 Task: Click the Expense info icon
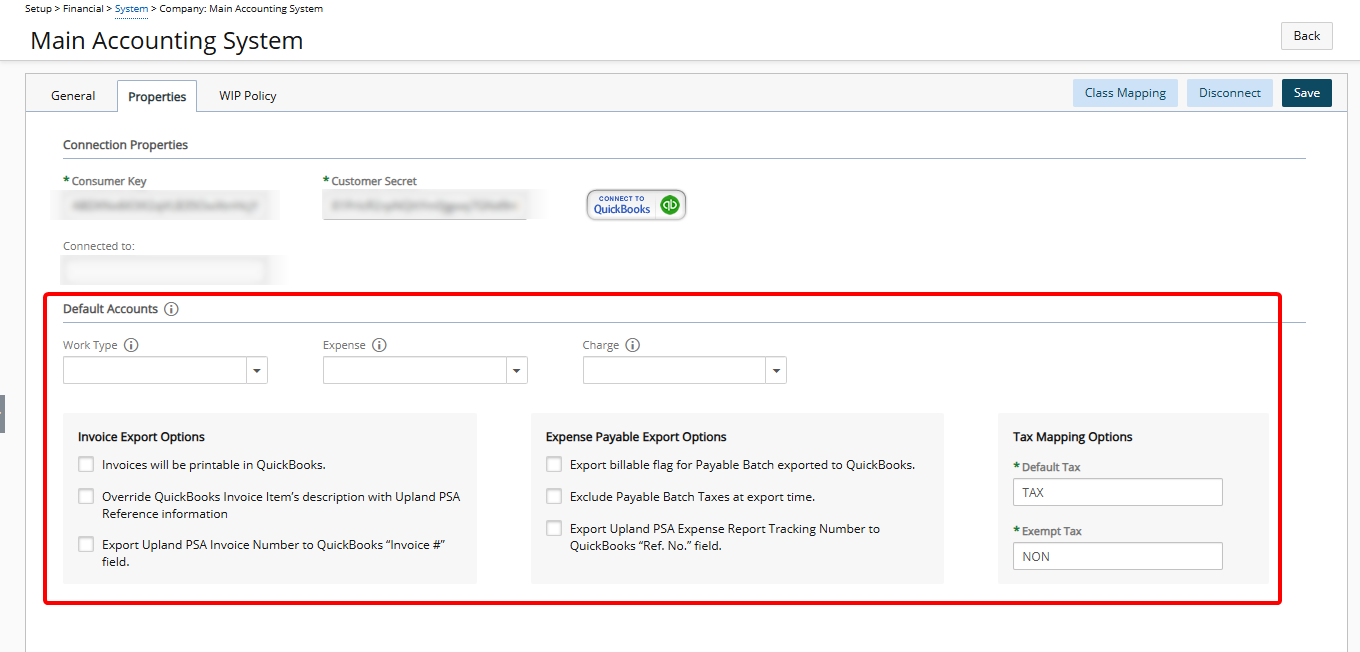click(379, 345)
